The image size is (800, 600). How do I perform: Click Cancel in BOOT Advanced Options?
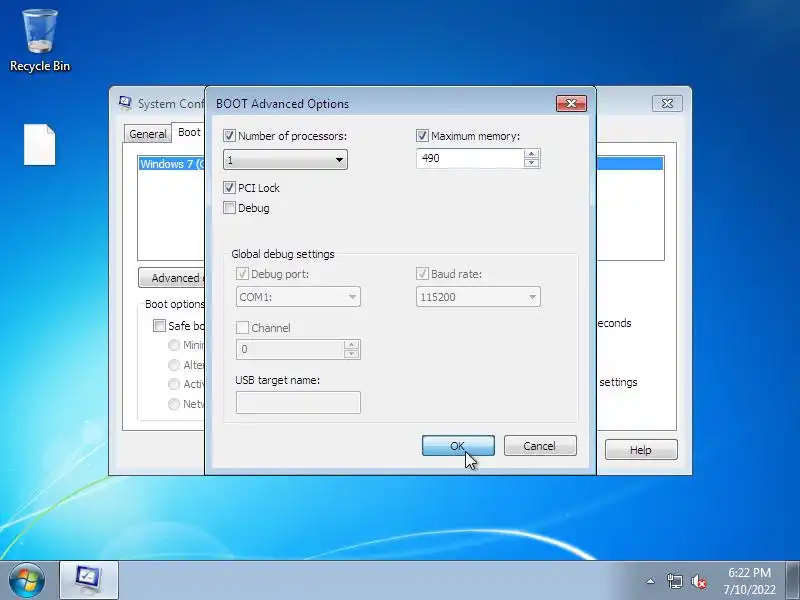[x=540, y=446]
